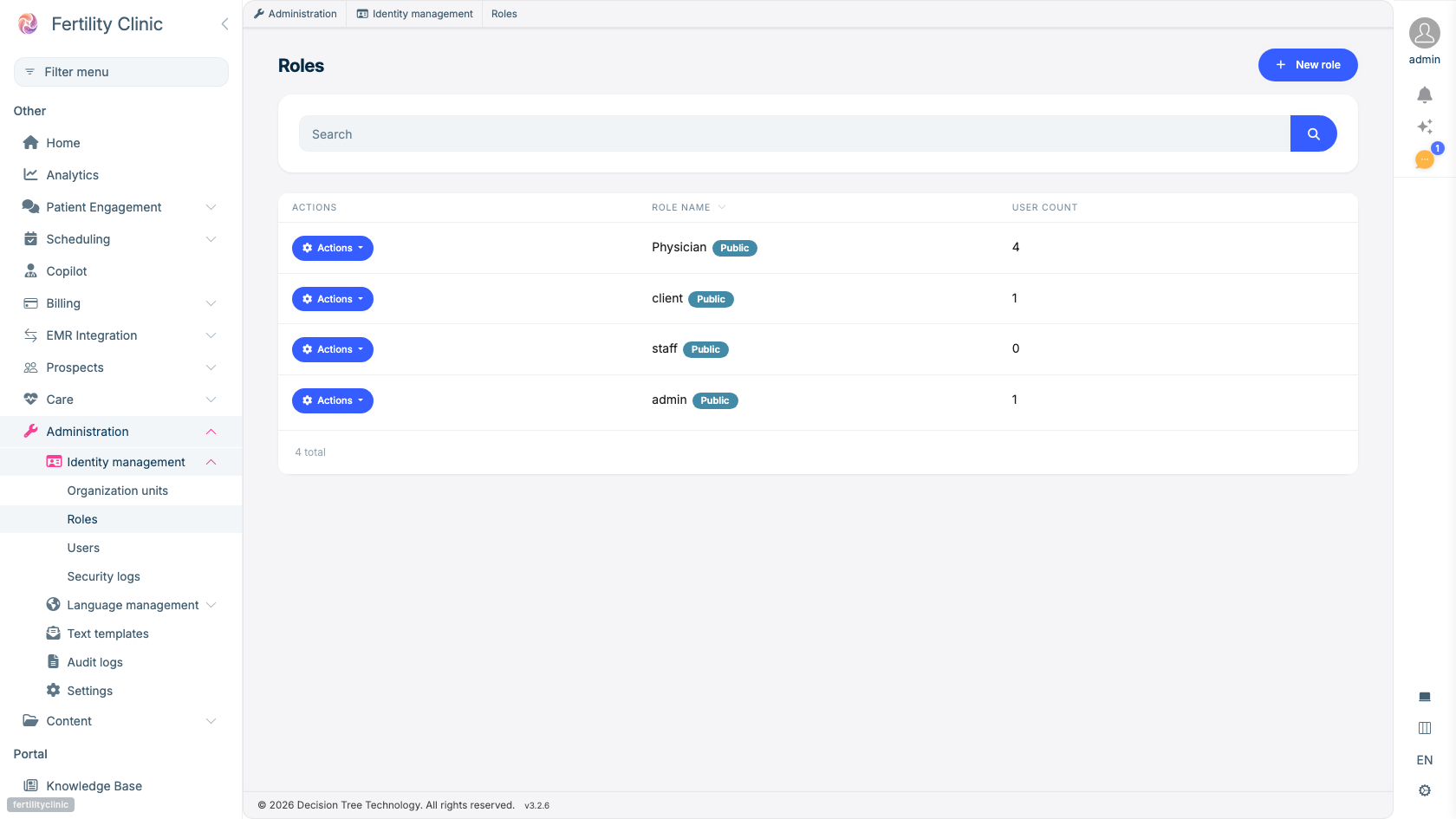Viewport: 1456px width, 819px height.
Task: Collapse the sidebar with the arrow icon
Action: coord(224,24)
